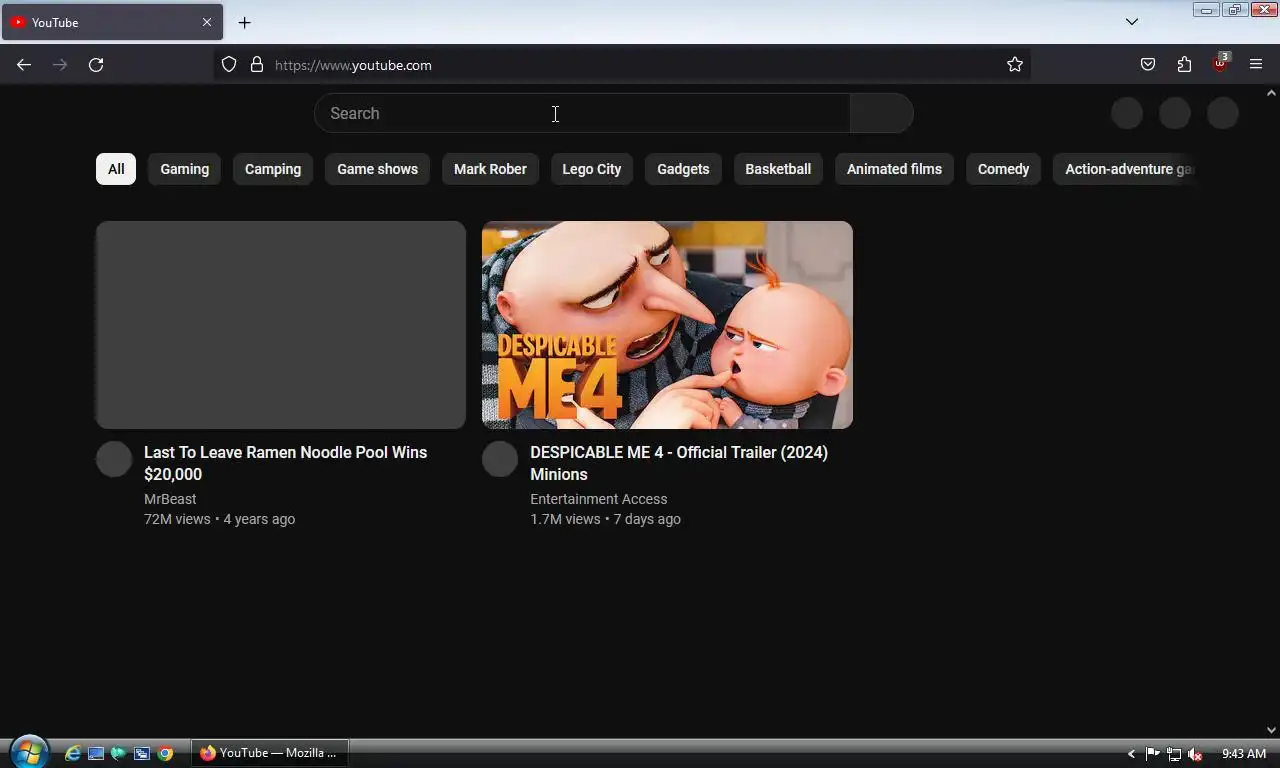Bookmark this page with the star icon
Screen dimensions: 1280x768
coord(1015,65)
